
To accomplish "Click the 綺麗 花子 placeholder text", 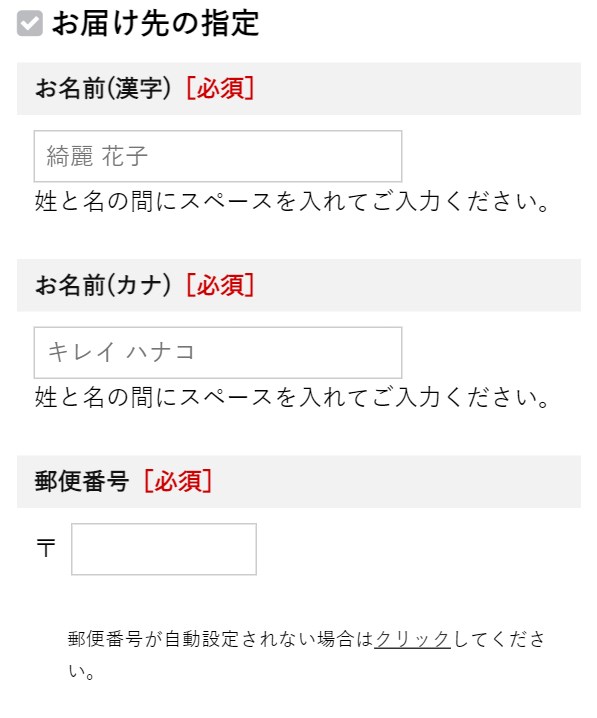I will coord(97,156).
